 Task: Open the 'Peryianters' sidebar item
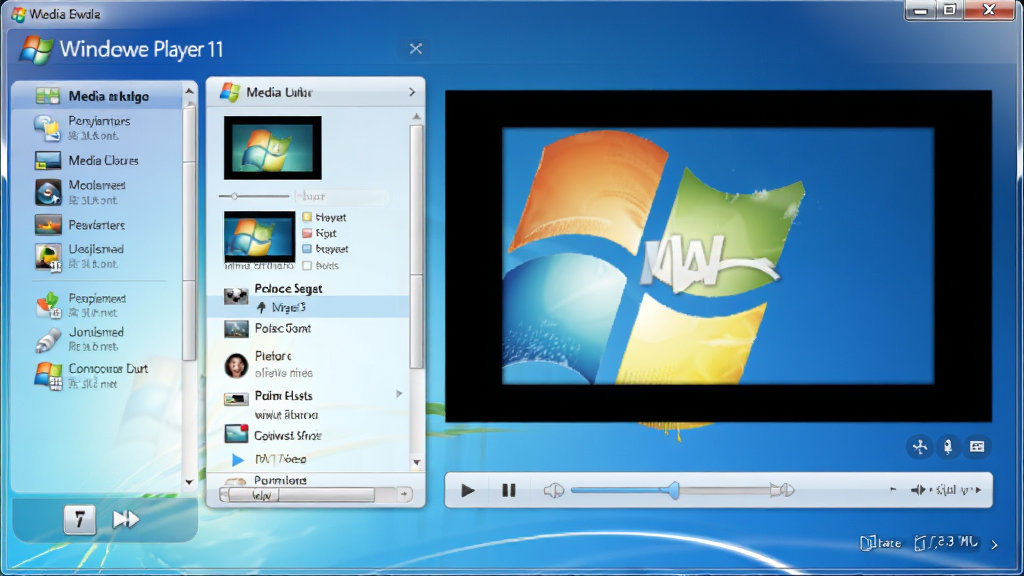coord(99,127)
